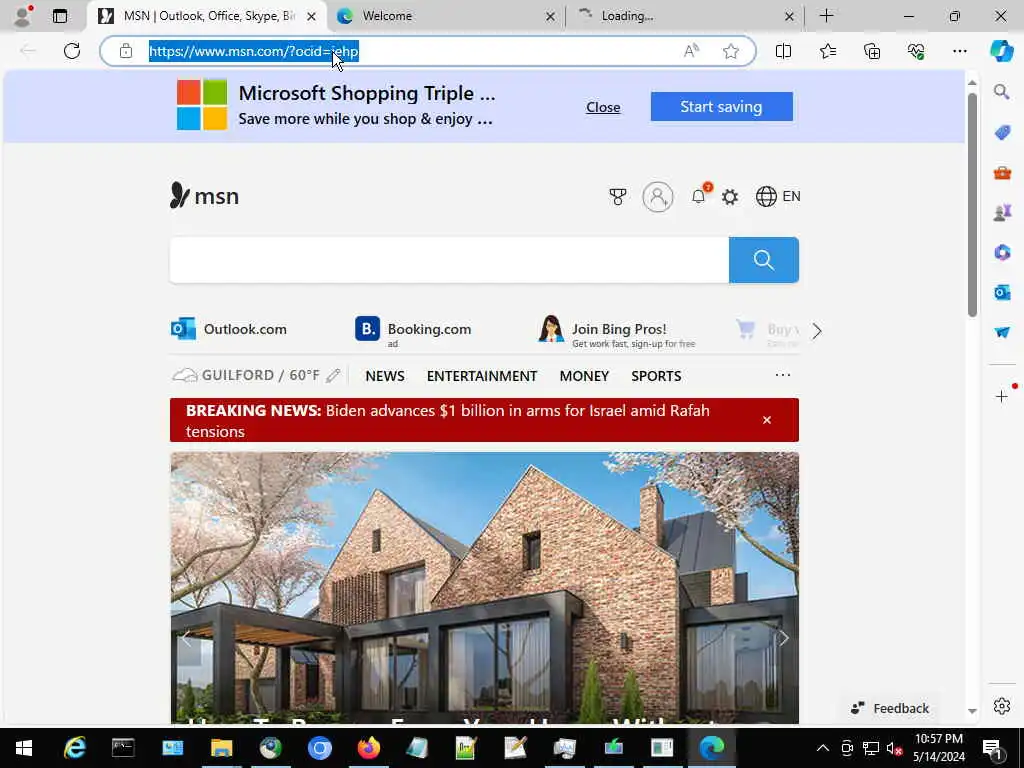Open the Booking.com quick link
The width and height of the screenshot is (1024, 768).
point(413,330)
